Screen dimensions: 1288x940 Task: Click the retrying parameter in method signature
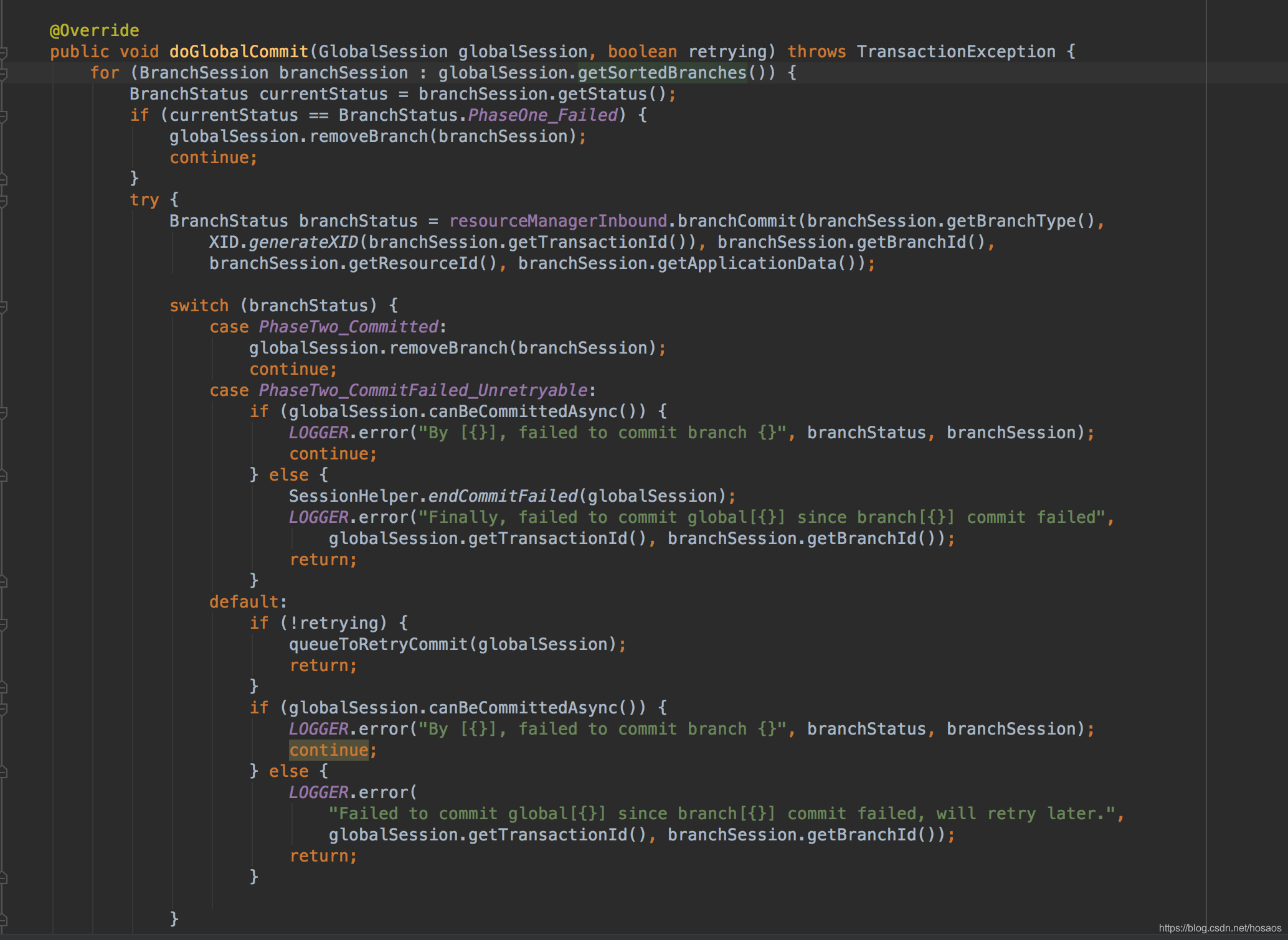727,52
